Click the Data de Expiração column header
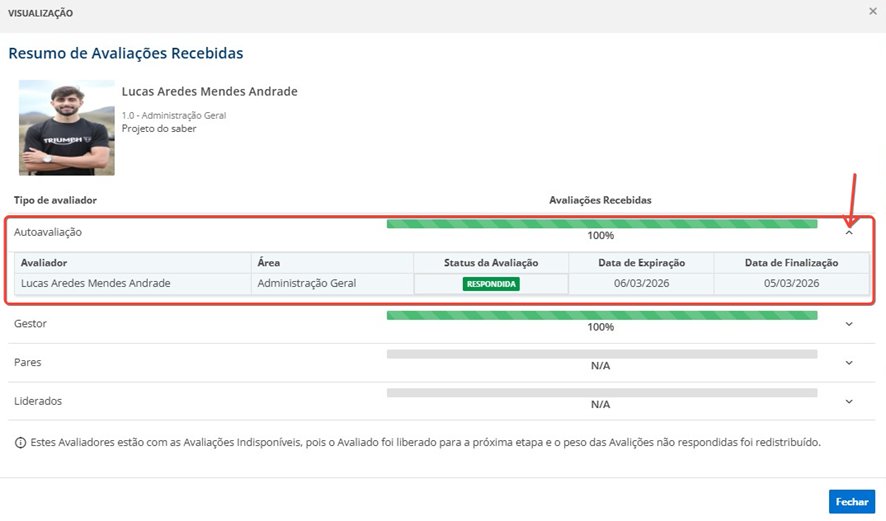The height and width of the screenshot is (521, 886). (641, 263)
